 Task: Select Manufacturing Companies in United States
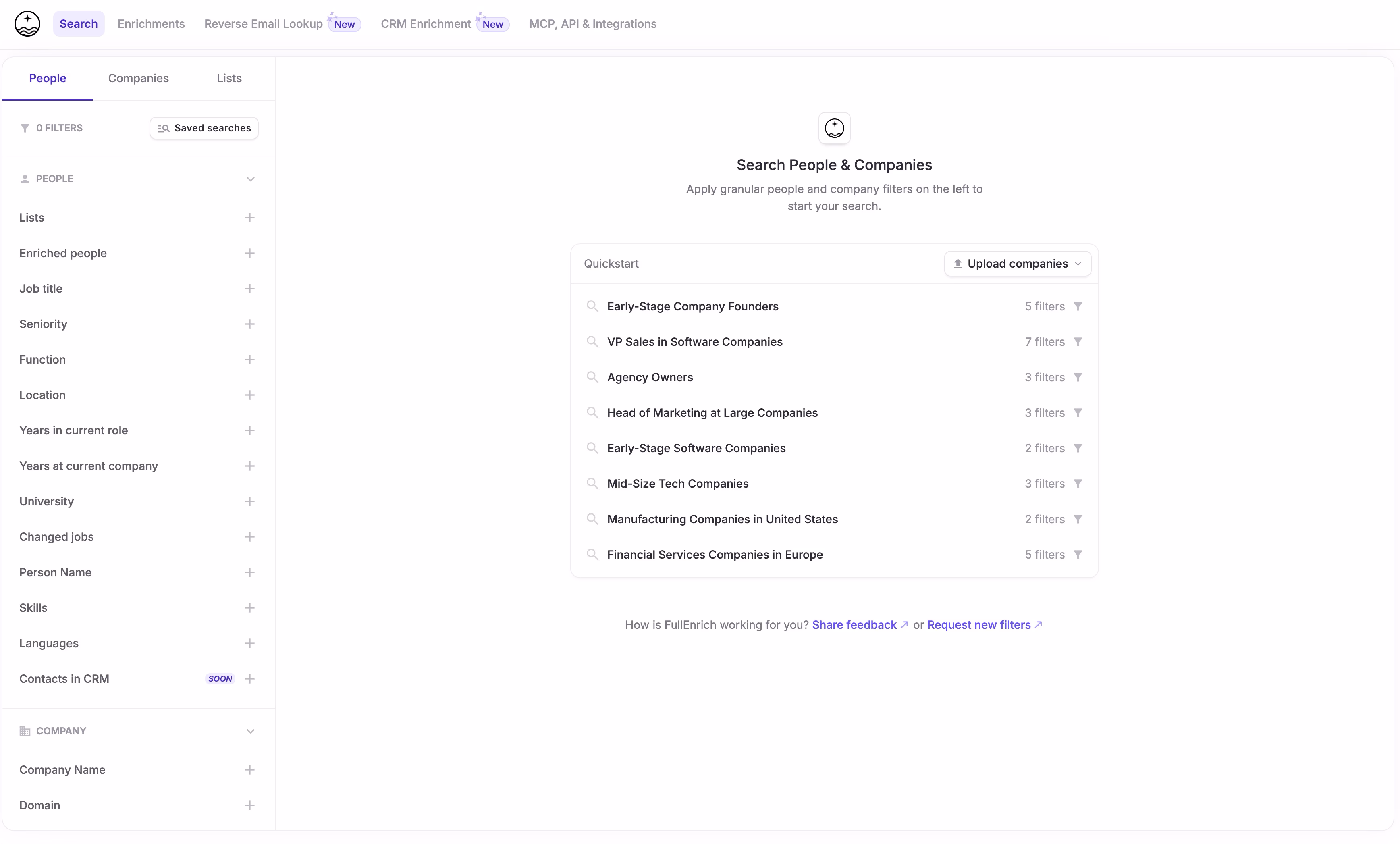click(834, 519)
